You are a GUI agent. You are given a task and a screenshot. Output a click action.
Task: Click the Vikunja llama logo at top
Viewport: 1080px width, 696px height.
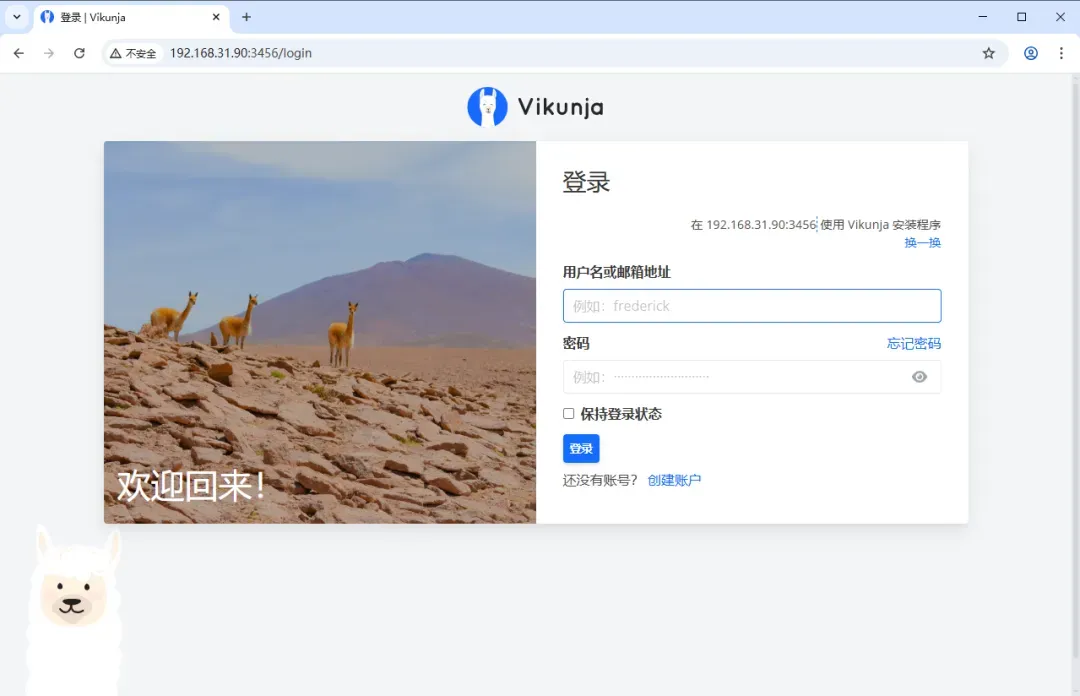tap(487, 107)
